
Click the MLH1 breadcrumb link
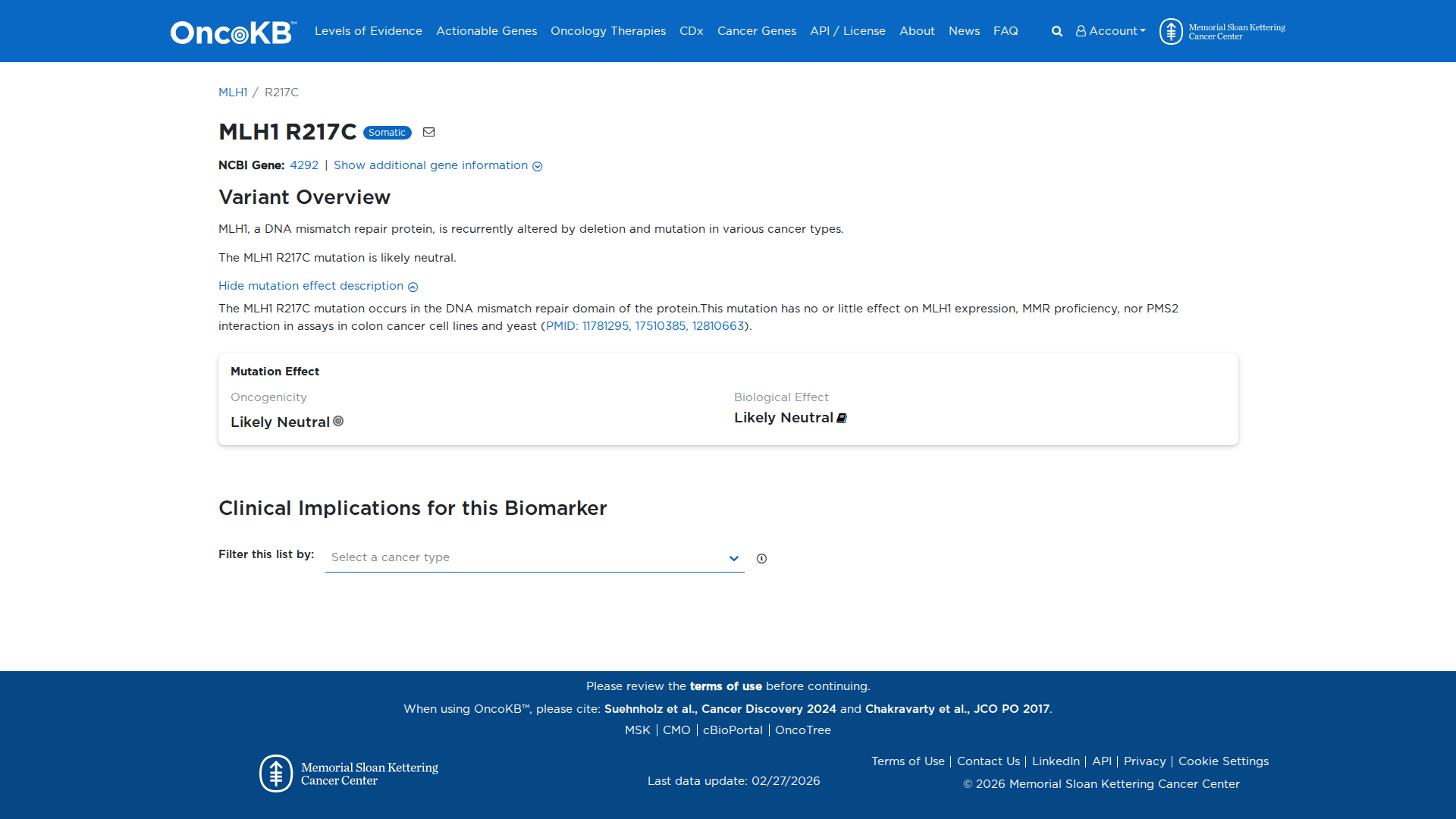click(x=232, y=92)
